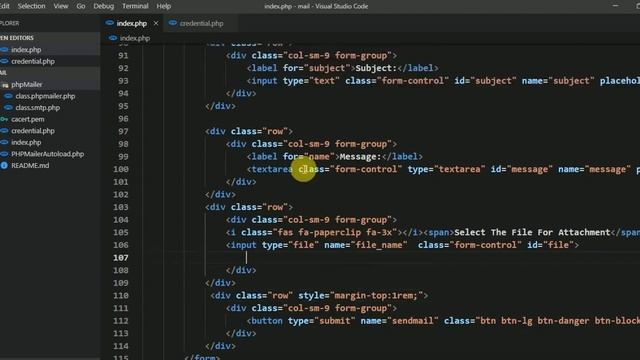This screenshot has width=640, height=360.
Task: Open class.phpmailer.php in explorer
Action: [45, 96]
